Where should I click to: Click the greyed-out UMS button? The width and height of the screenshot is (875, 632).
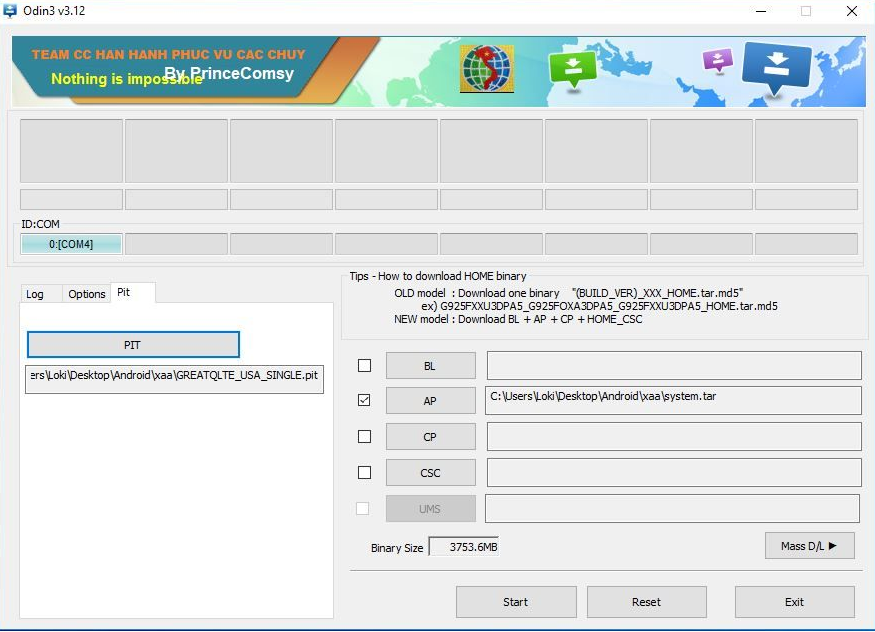click(431, 509)
